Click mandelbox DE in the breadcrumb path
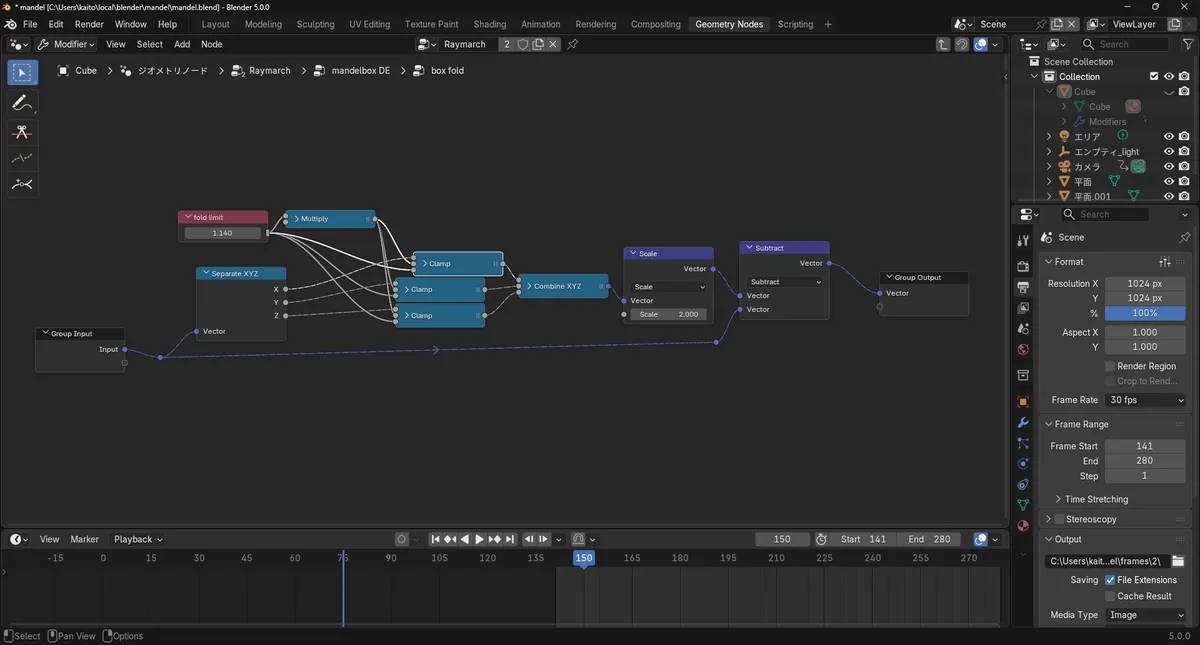This screenshot has width=1200, height=645. (x=360, y=71)
